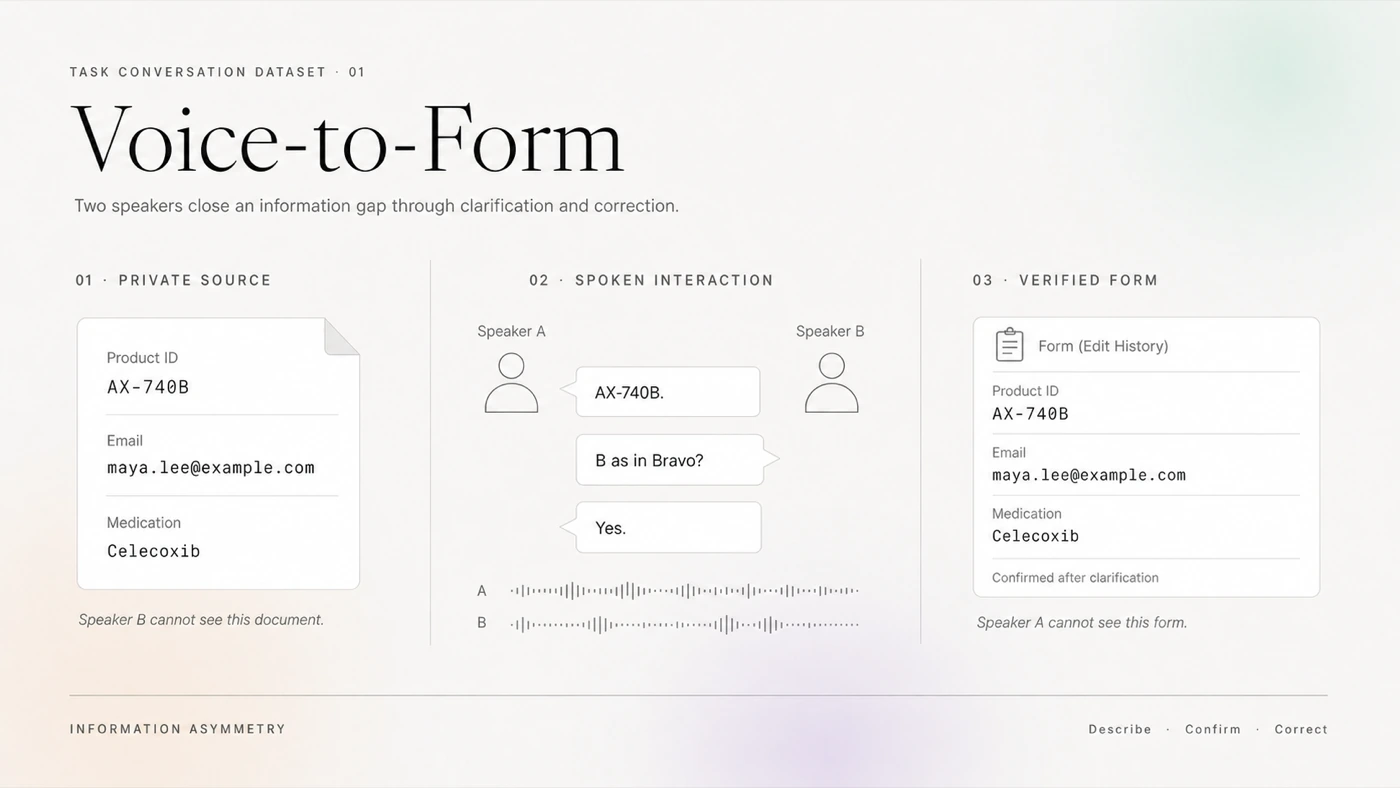Screen dimensions: 1400x788
Task: Click the Voice-to-Form title
Action: [x=348, y=138]
